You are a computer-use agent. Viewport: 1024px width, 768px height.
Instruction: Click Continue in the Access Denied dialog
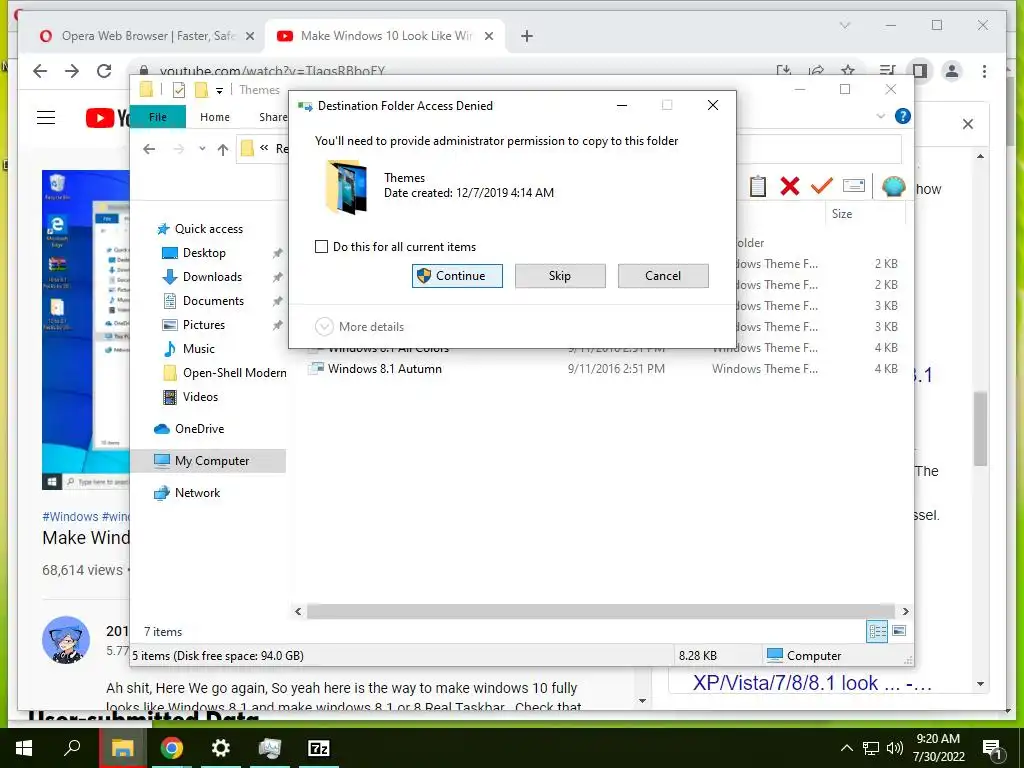(x=457, y=276)
